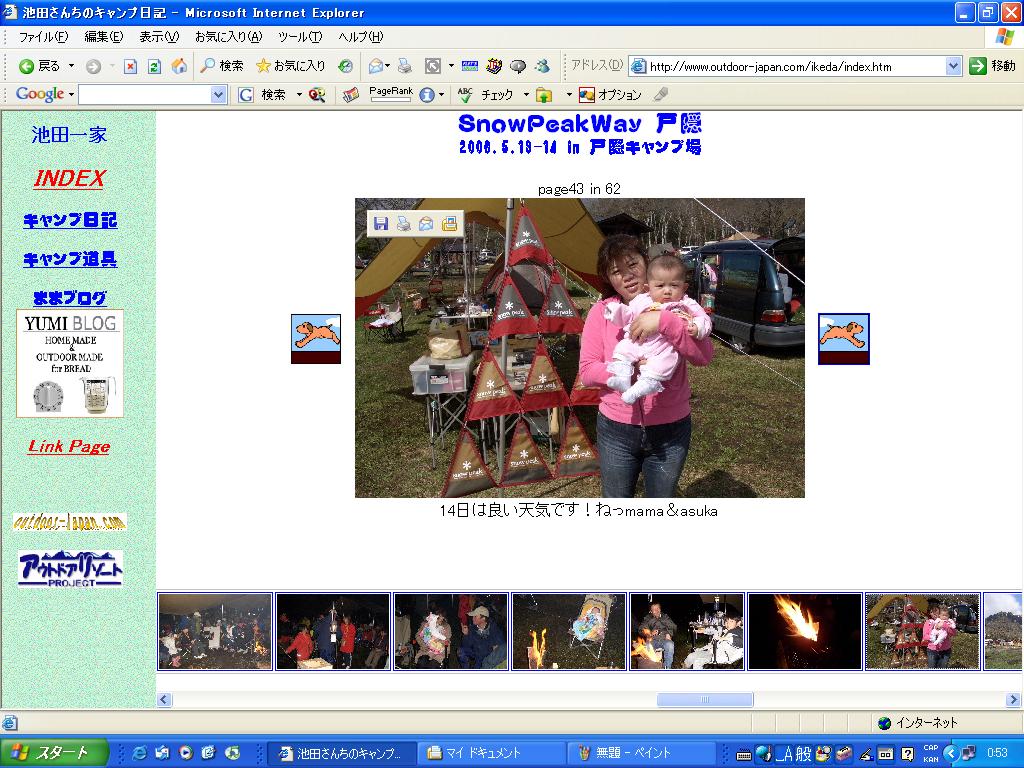Open the ヘルプ(H) menu
The width and height of the screenshot is (1024, 768).
pos(360,37)
